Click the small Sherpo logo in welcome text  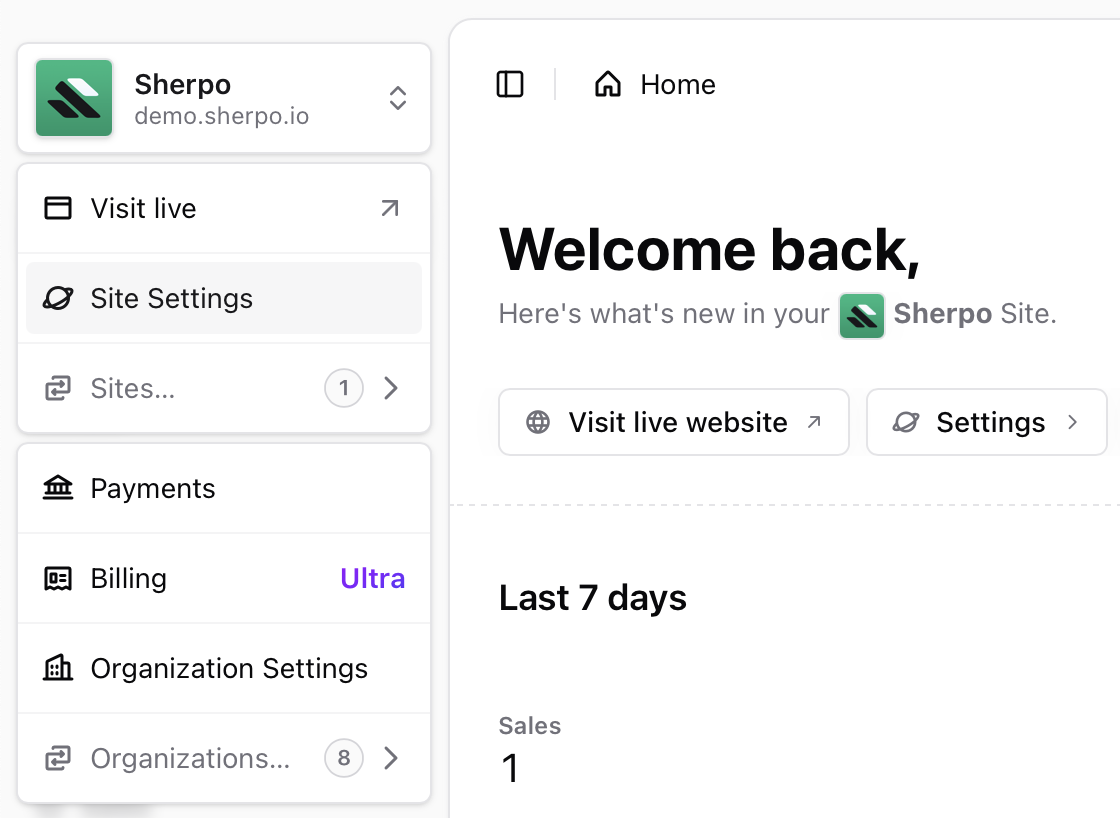[x=862, y=315]
